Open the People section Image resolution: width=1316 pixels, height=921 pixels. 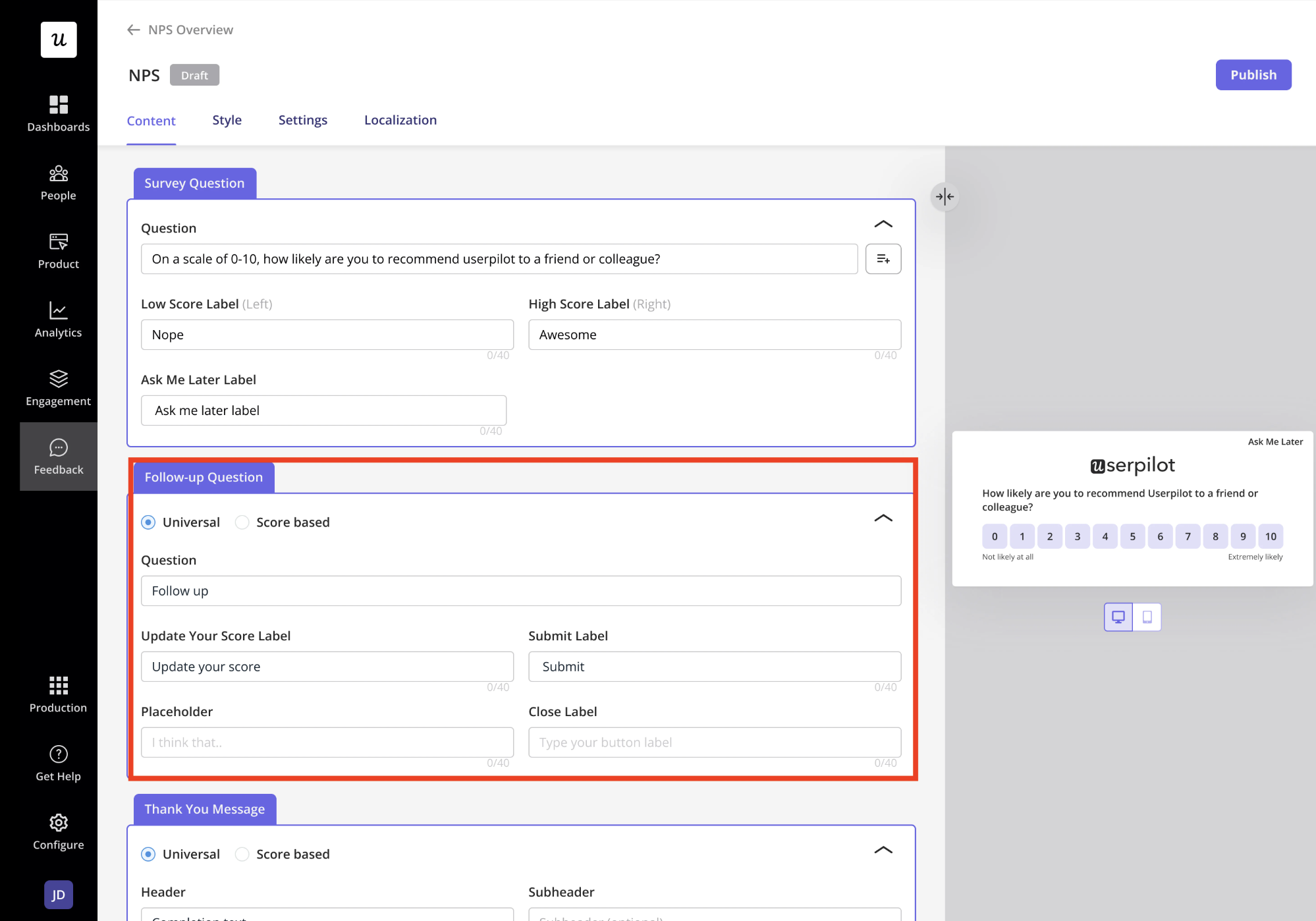click(59, 182)
